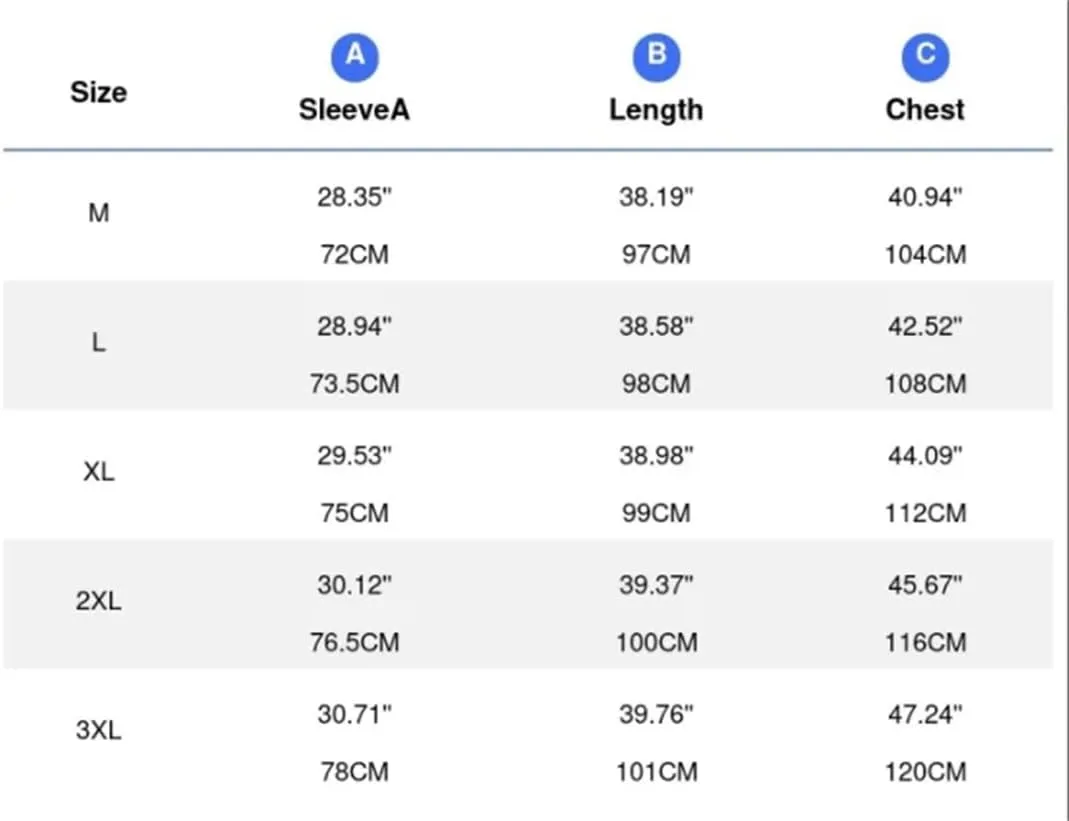Select the Size column header
The image size is (1069, 821).
[x=99, y=92]
